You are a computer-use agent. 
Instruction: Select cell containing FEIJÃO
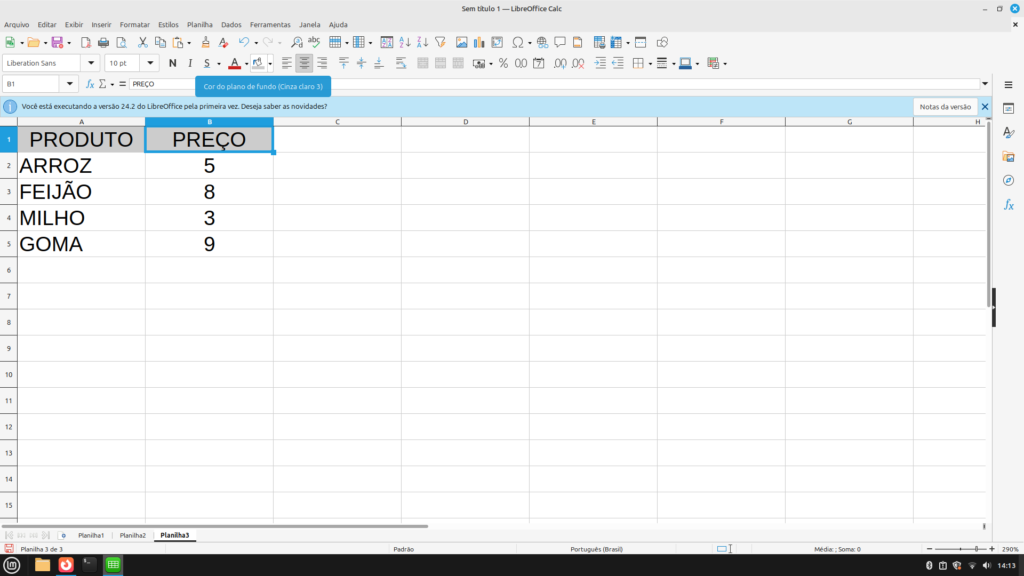[81, 192]
